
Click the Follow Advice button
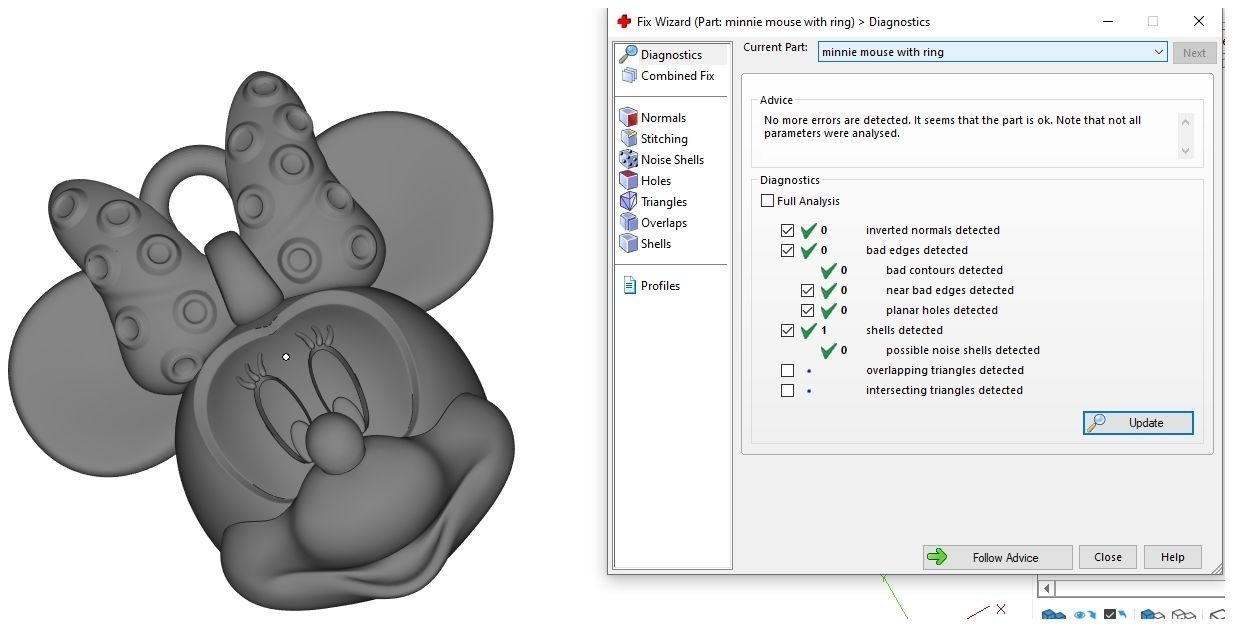[x=997, y=558]
